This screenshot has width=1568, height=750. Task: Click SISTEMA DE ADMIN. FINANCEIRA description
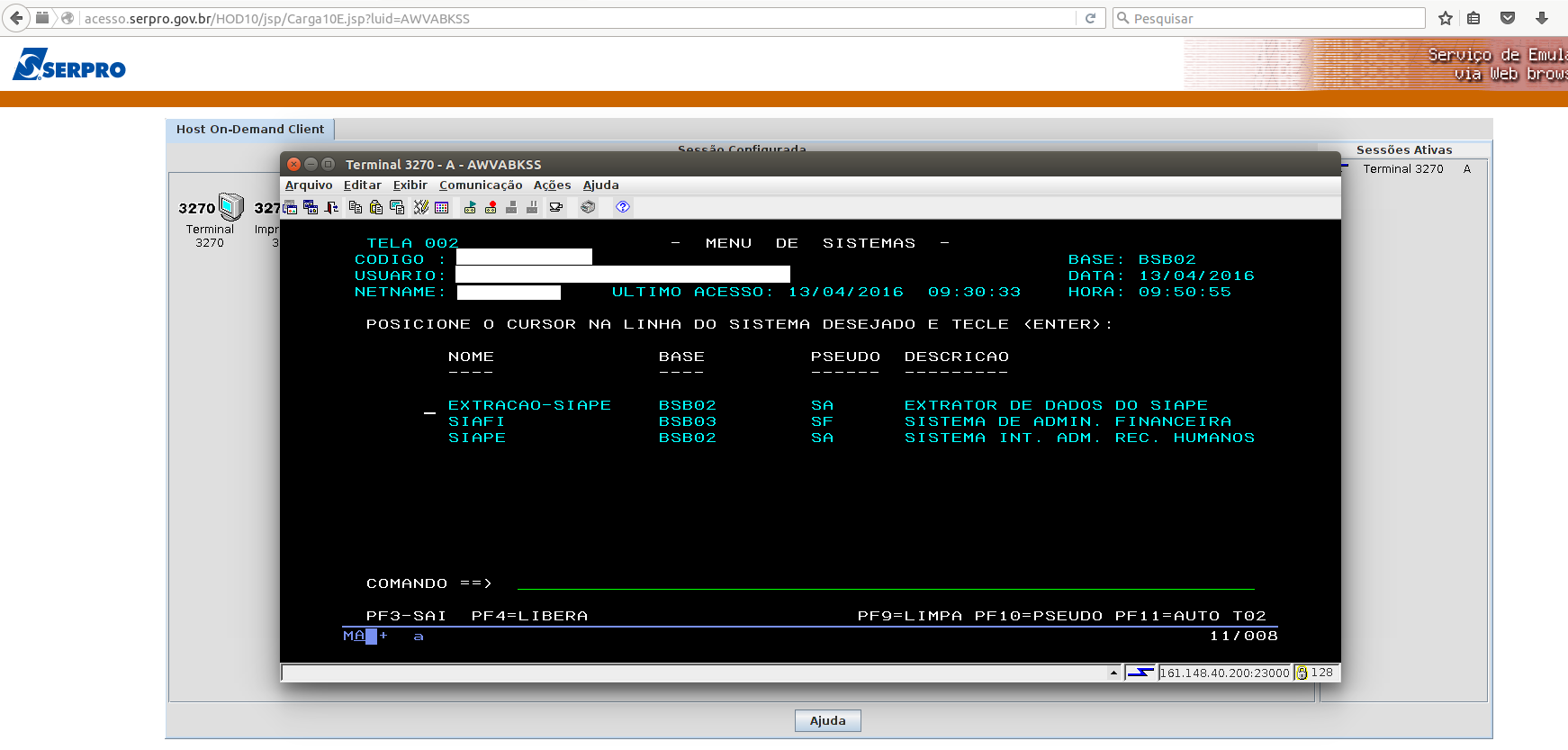1068,422
